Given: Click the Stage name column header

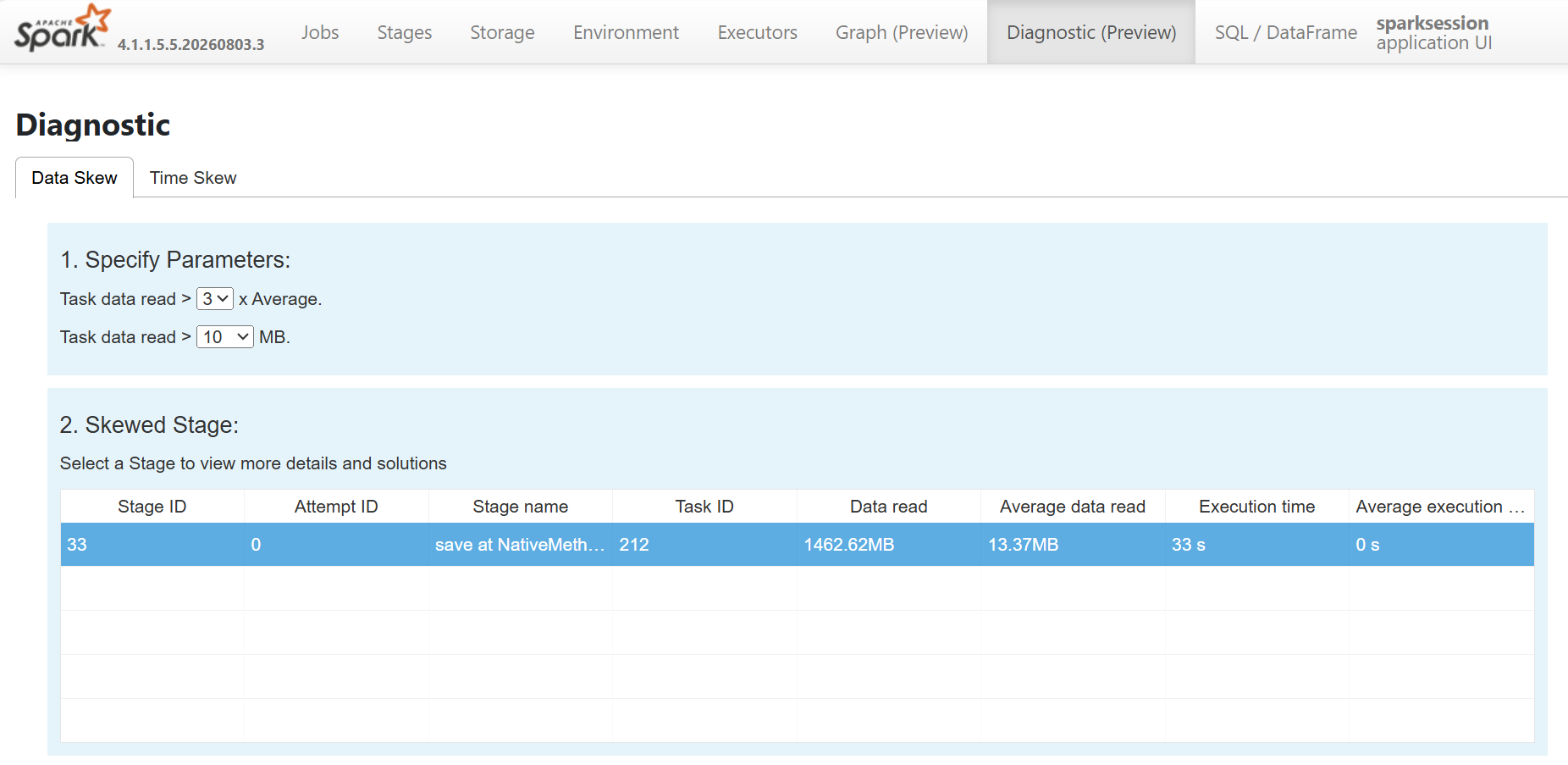Looking at the screenshot, I should [x=521, y=507].
